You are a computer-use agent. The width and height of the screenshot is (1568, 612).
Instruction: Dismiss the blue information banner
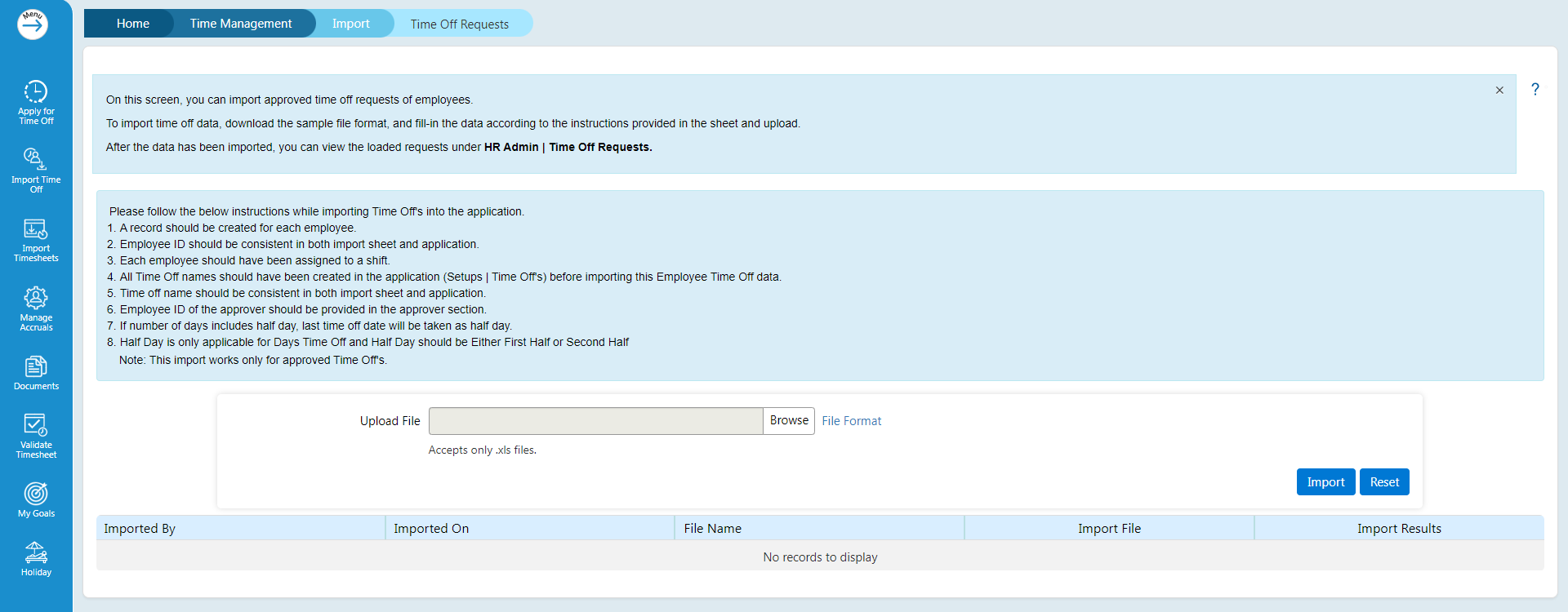[x=1499, y=91]
